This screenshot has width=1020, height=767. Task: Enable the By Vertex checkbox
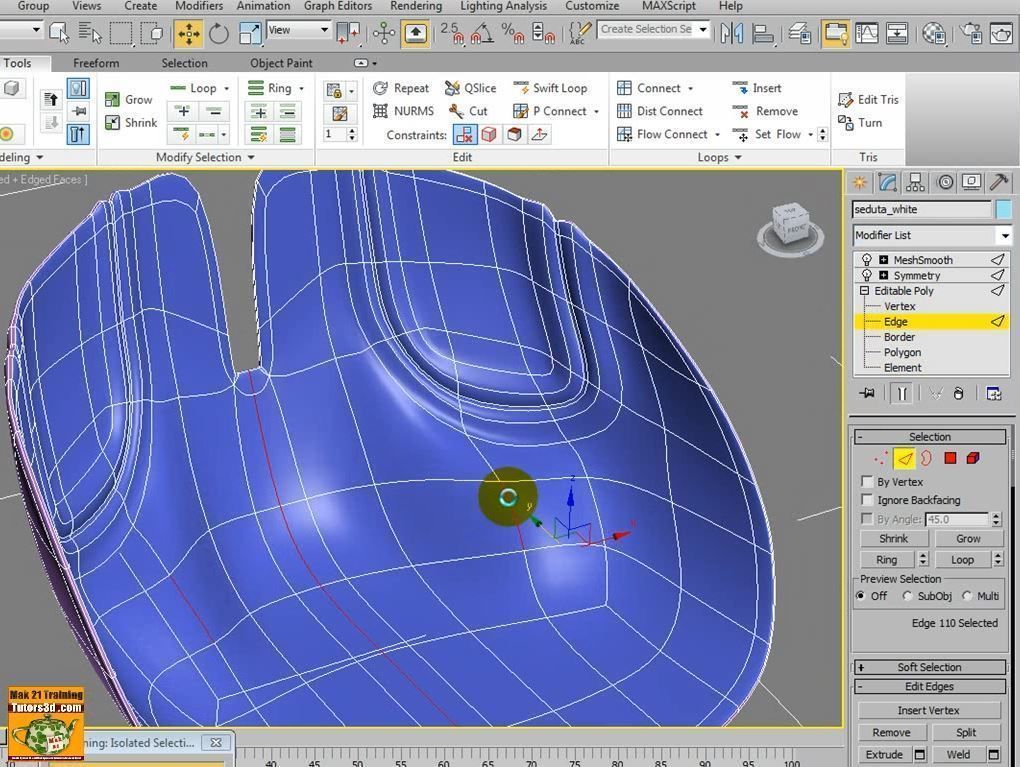[x=868, y=482]
